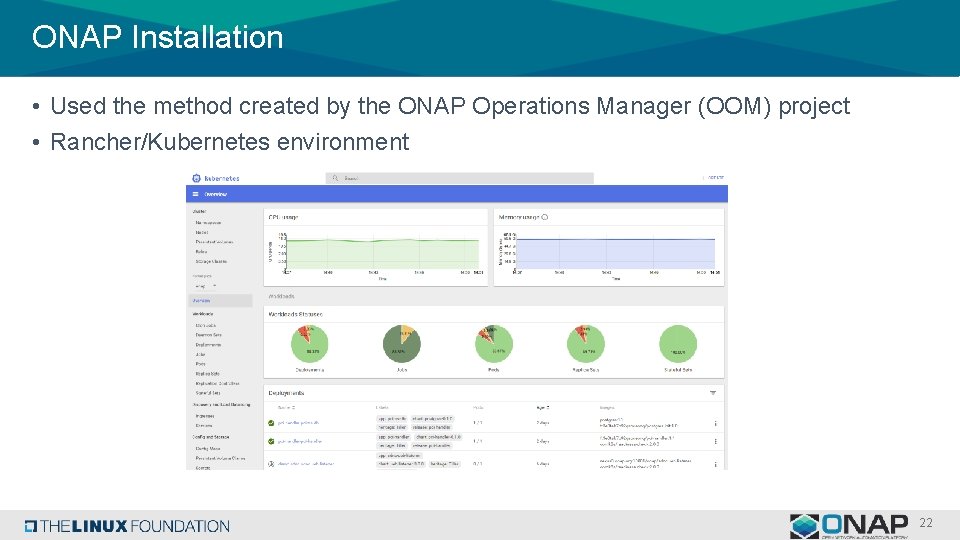
Task: Click the Deployments status pie chart
Action: click(x=309, y=344)
